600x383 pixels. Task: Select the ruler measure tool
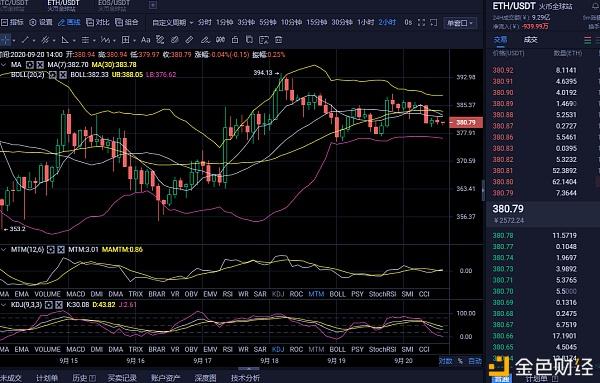click(189, 40)
